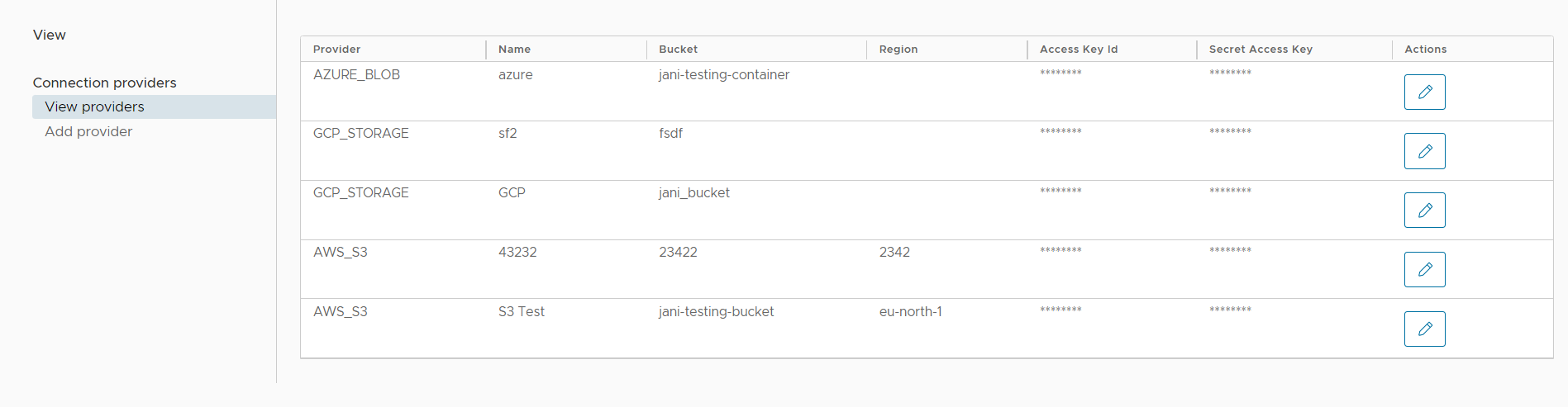
Task: Sort by Provider column header
Action: 336,50
